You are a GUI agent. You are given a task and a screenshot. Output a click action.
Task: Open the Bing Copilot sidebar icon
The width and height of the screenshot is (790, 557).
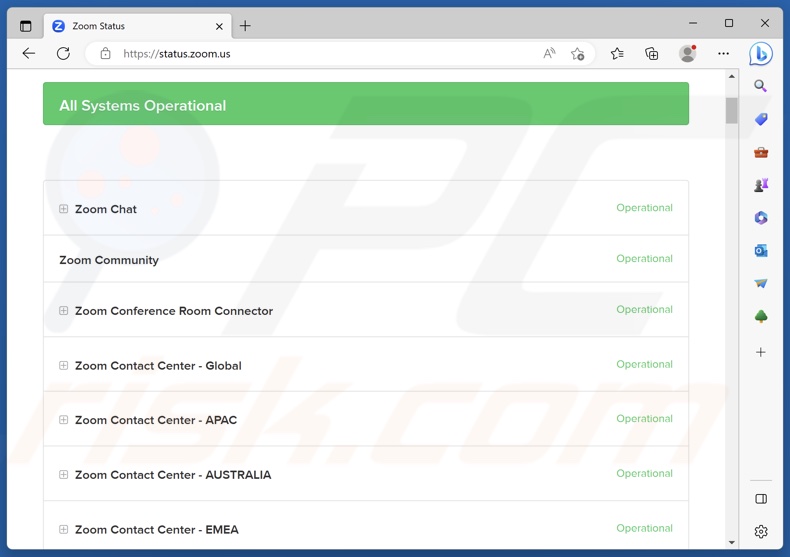(x=761, y=54)
